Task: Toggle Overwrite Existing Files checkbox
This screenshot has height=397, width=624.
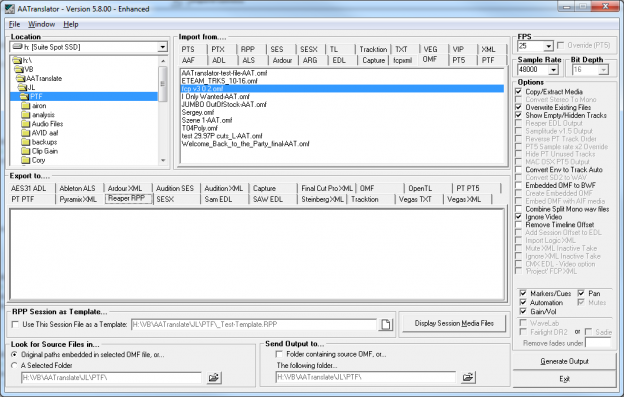Action: [519, 107]
